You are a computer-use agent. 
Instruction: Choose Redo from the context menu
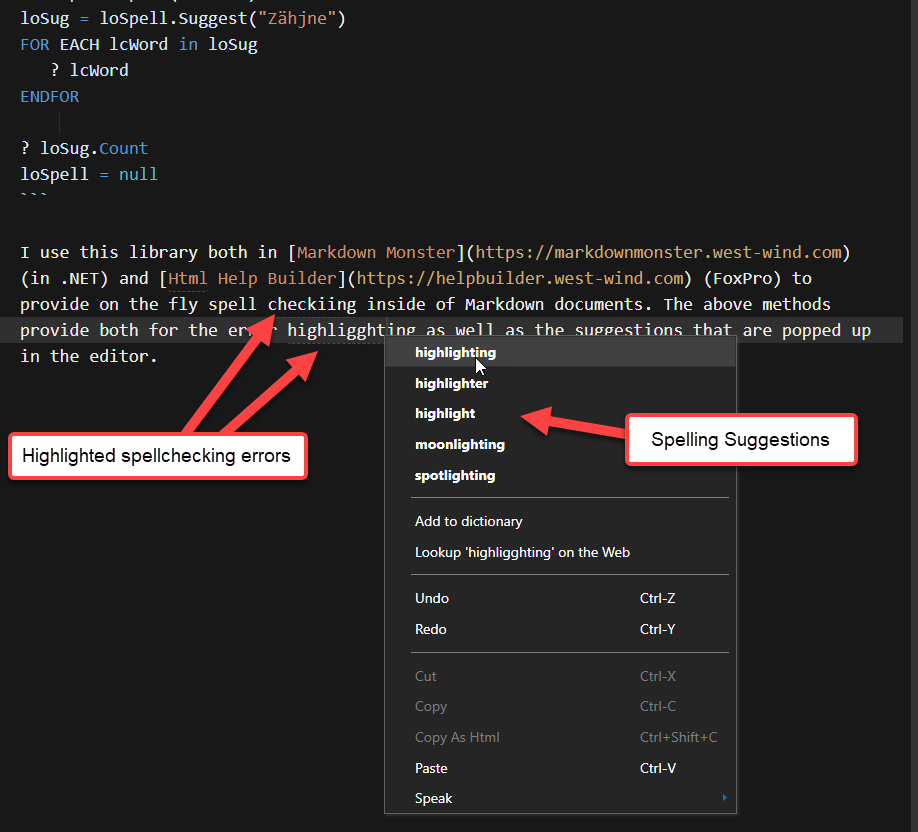pyautogui.click(x=431, y=629)
